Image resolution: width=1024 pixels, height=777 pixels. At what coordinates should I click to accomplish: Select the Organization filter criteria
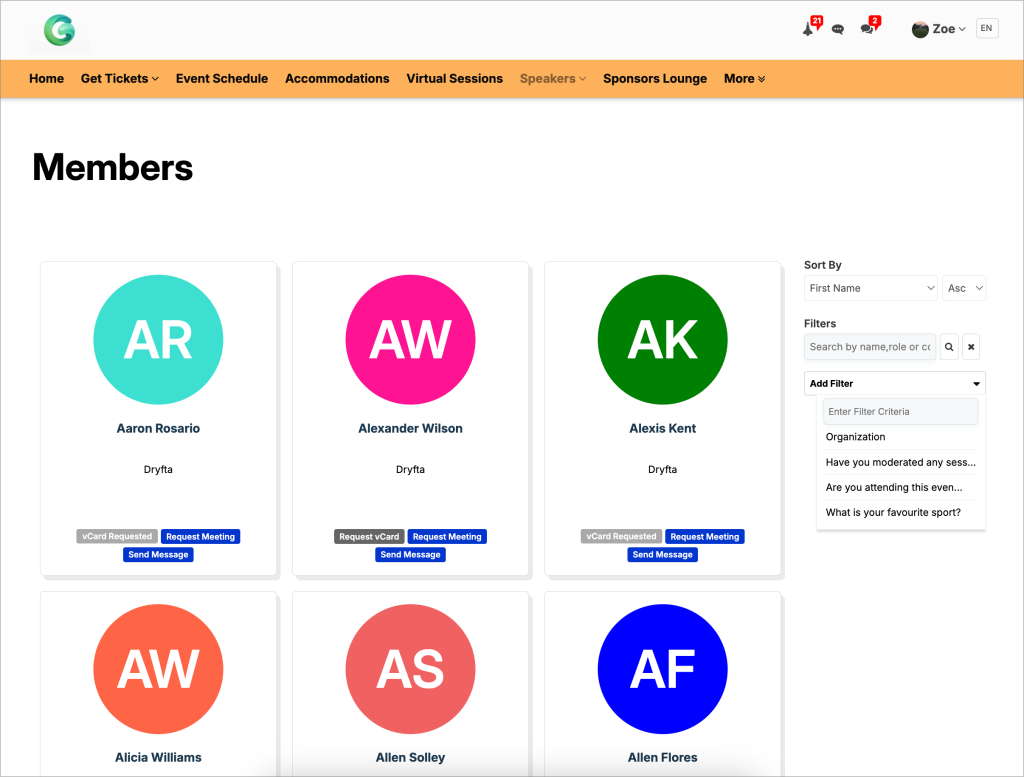click(856, 437)
